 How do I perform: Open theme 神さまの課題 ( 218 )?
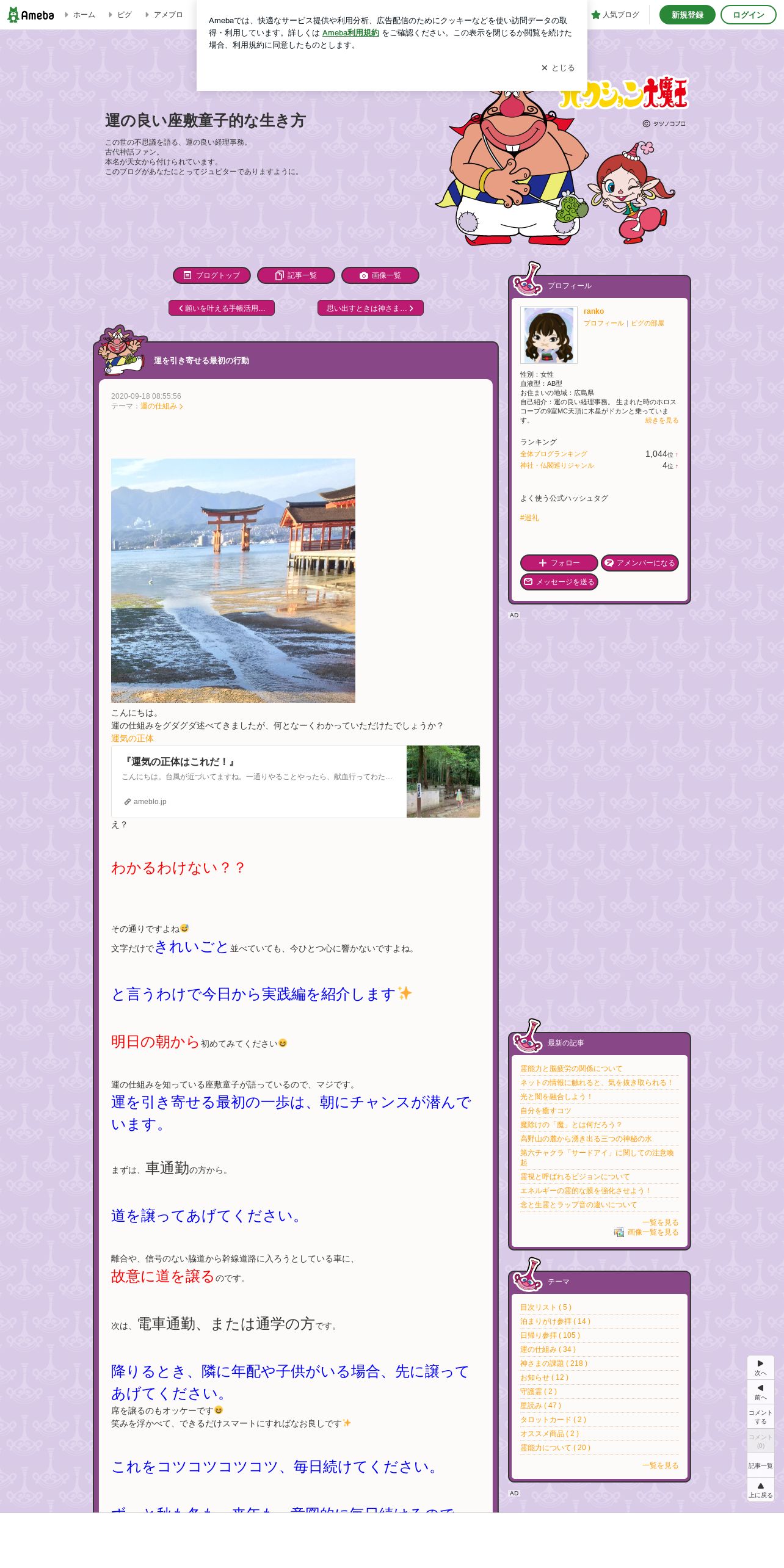click(554, 1363)
